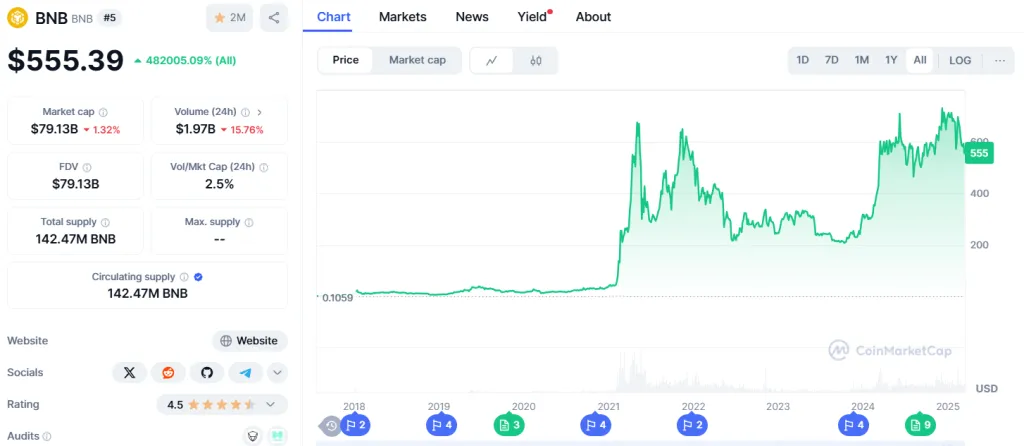Add BNB to watchlist with star button
This screenshot has width=1024, height=446.
pos(229,17)
